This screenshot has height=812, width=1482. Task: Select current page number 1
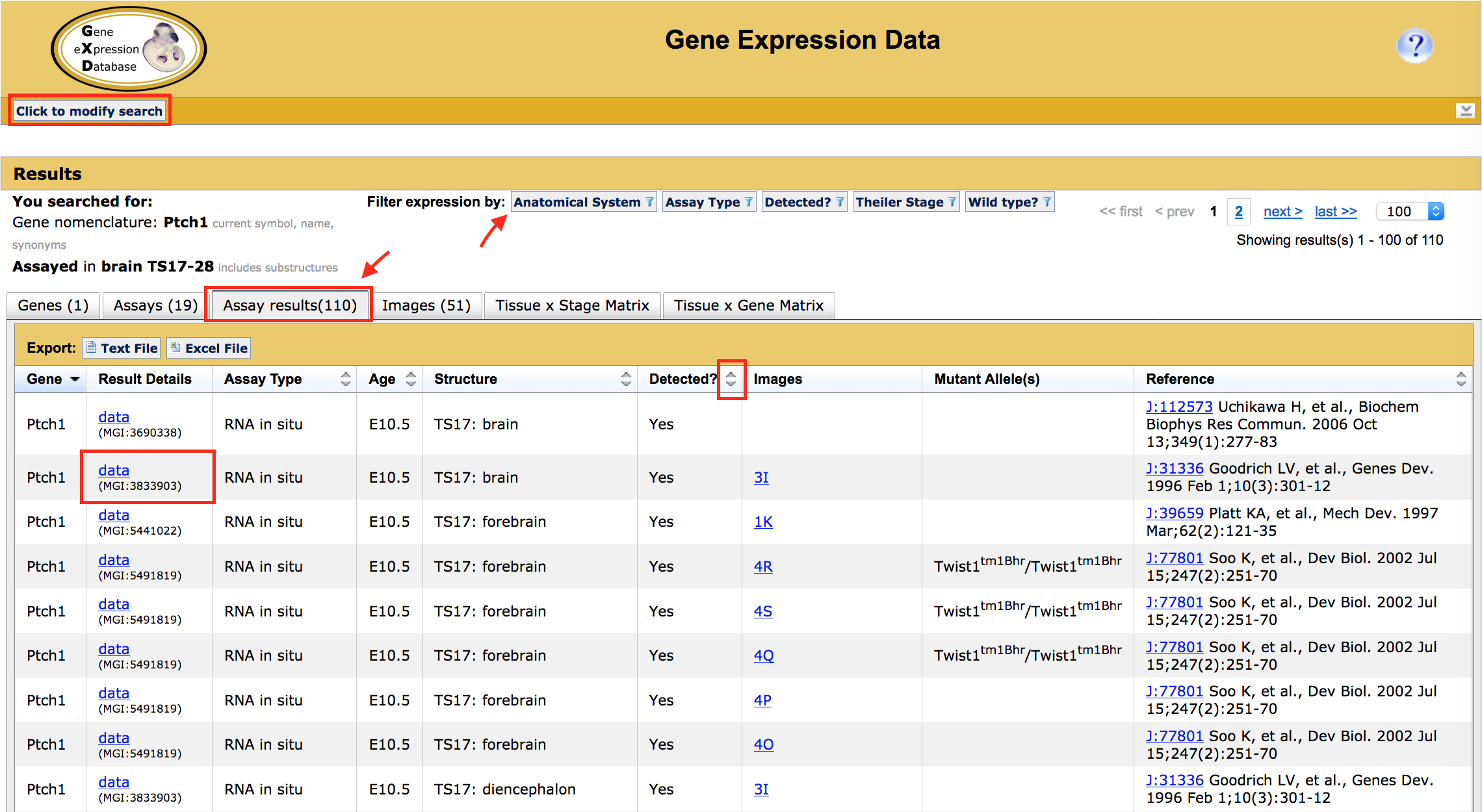1213,212
